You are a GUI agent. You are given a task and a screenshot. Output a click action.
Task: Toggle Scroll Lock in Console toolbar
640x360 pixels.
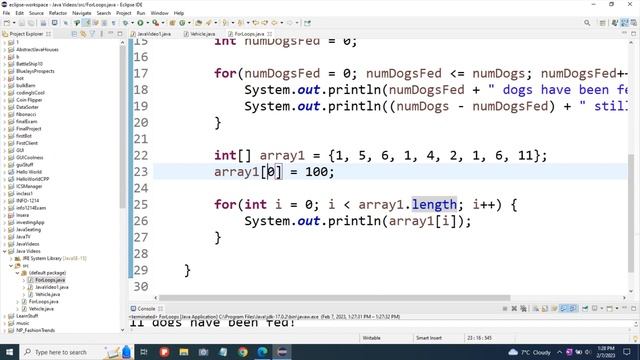click(544, 309)
